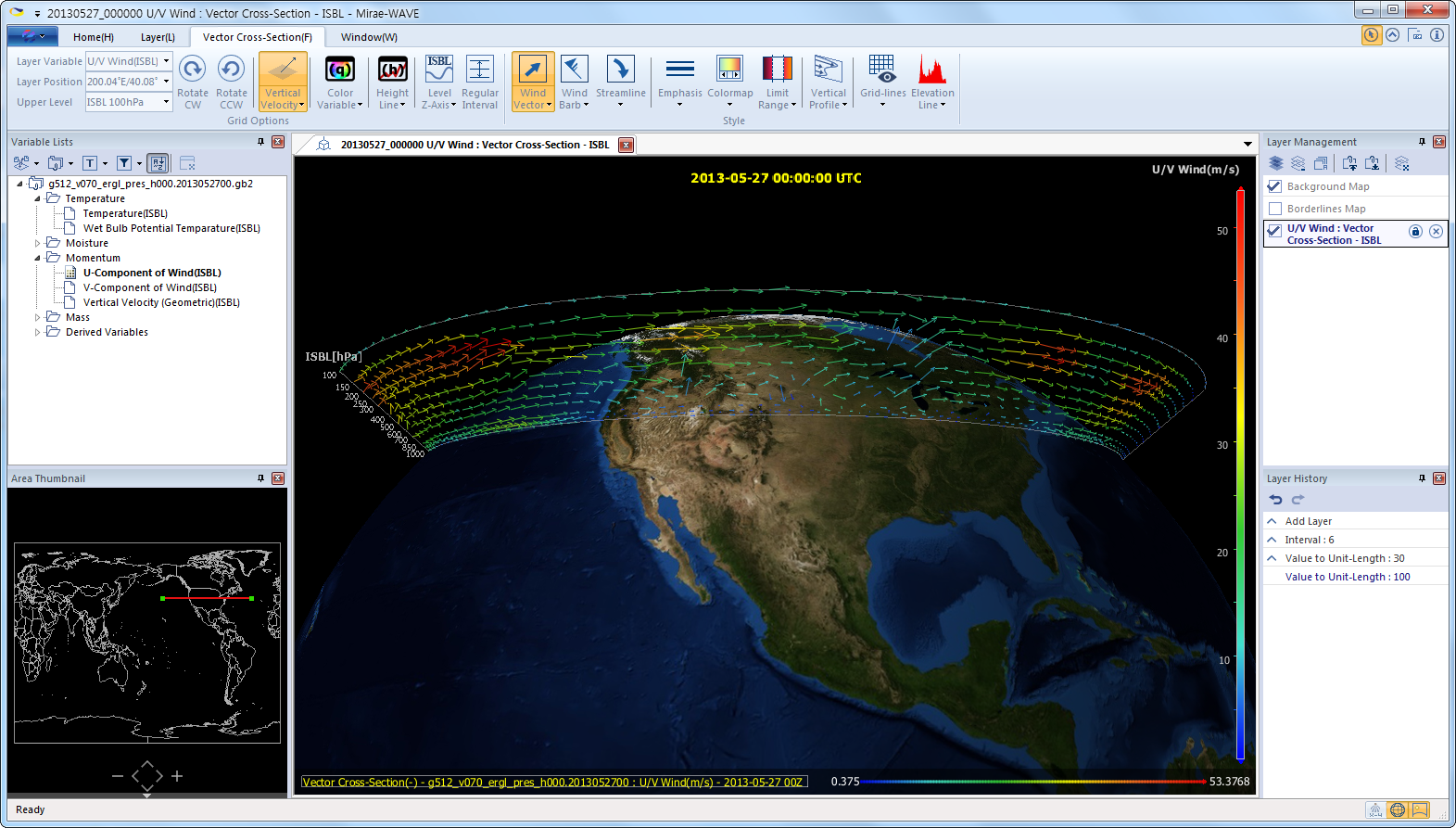Select Value to Unit-Length : 100 history entry
The image size is (1456, 828).
tap(1355, 577)
